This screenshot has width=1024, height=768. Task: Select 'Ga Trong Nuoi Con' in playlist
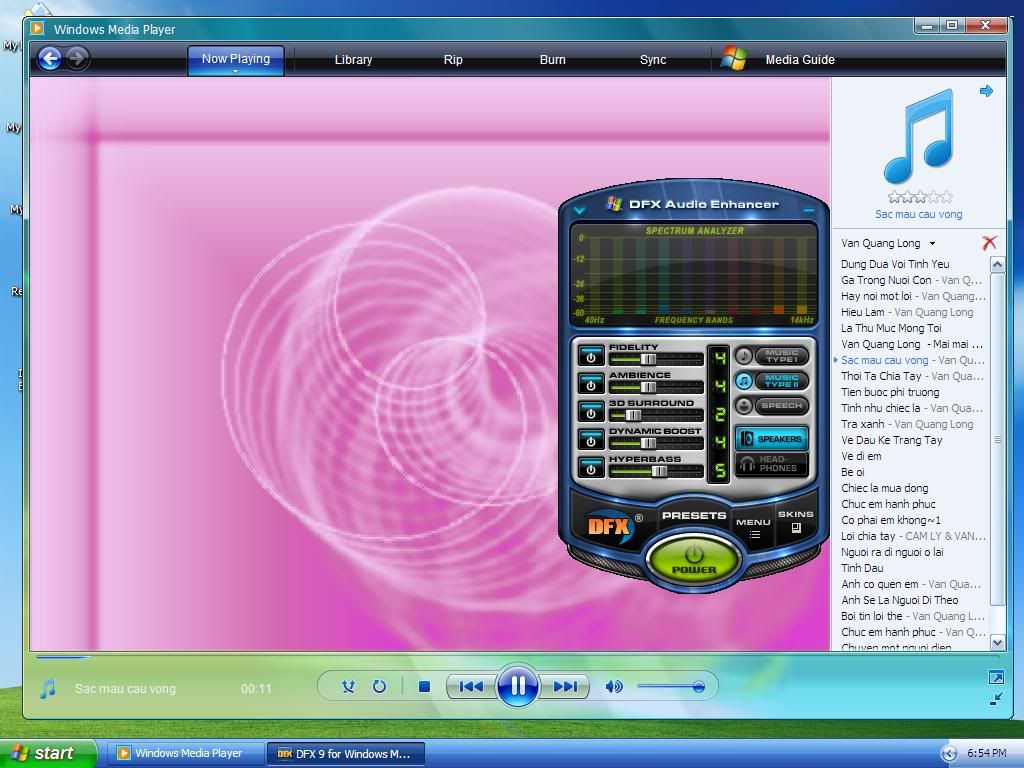[914, 280]
